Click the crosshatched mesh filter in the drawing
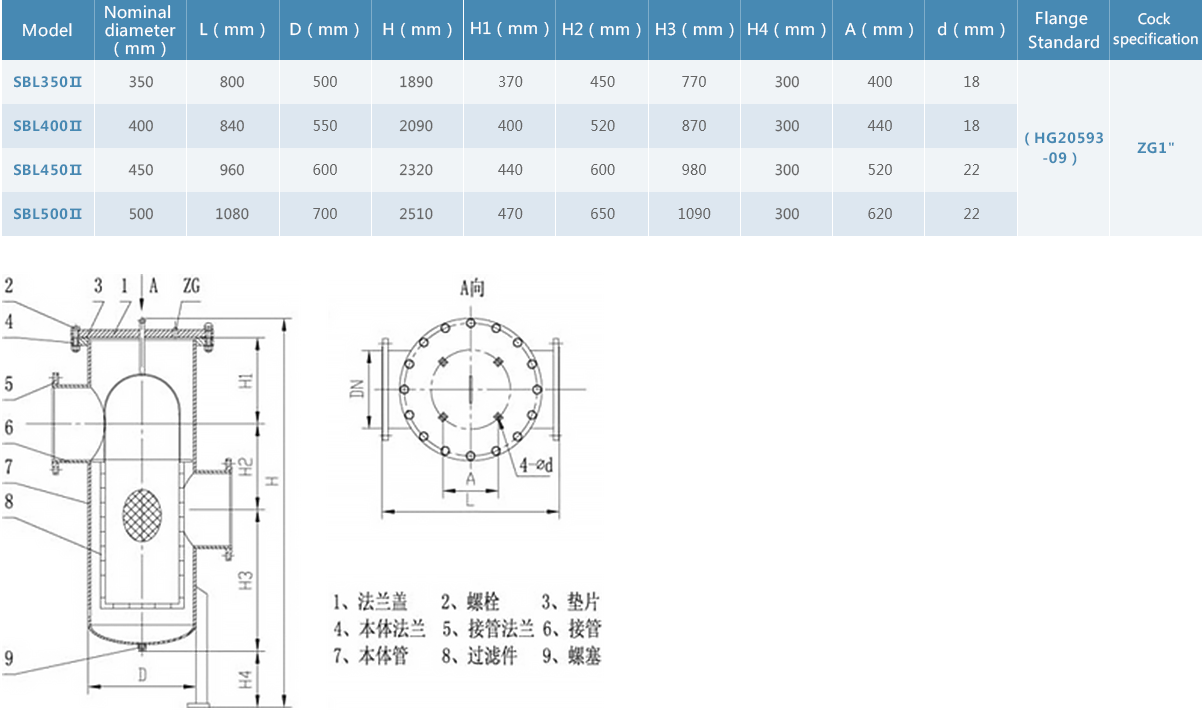Image resolution: width=1202 pixels, height=710 pixels. tap(142, 514)
